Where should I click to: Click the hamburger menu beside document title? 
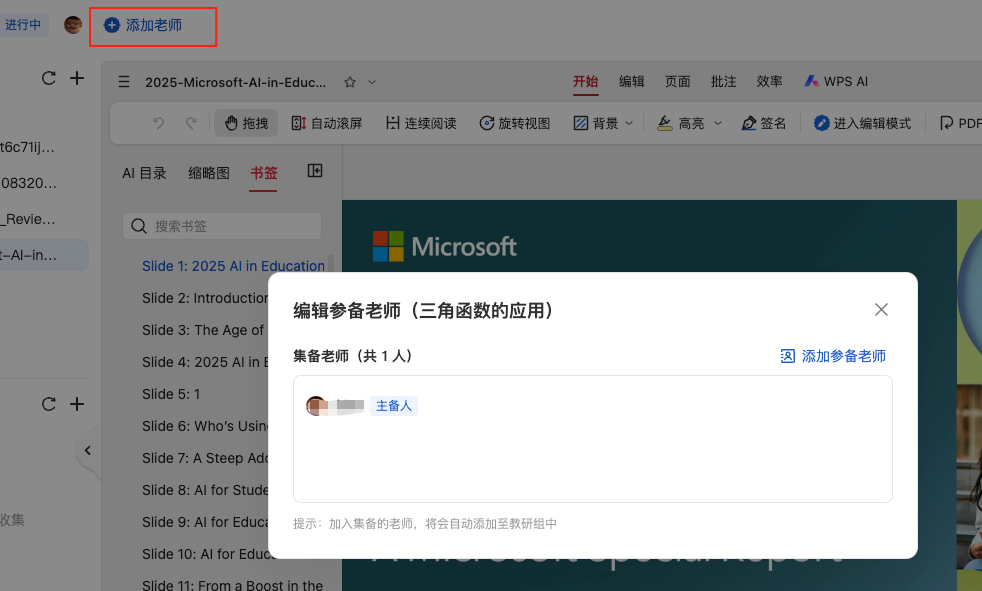(123, 82)
